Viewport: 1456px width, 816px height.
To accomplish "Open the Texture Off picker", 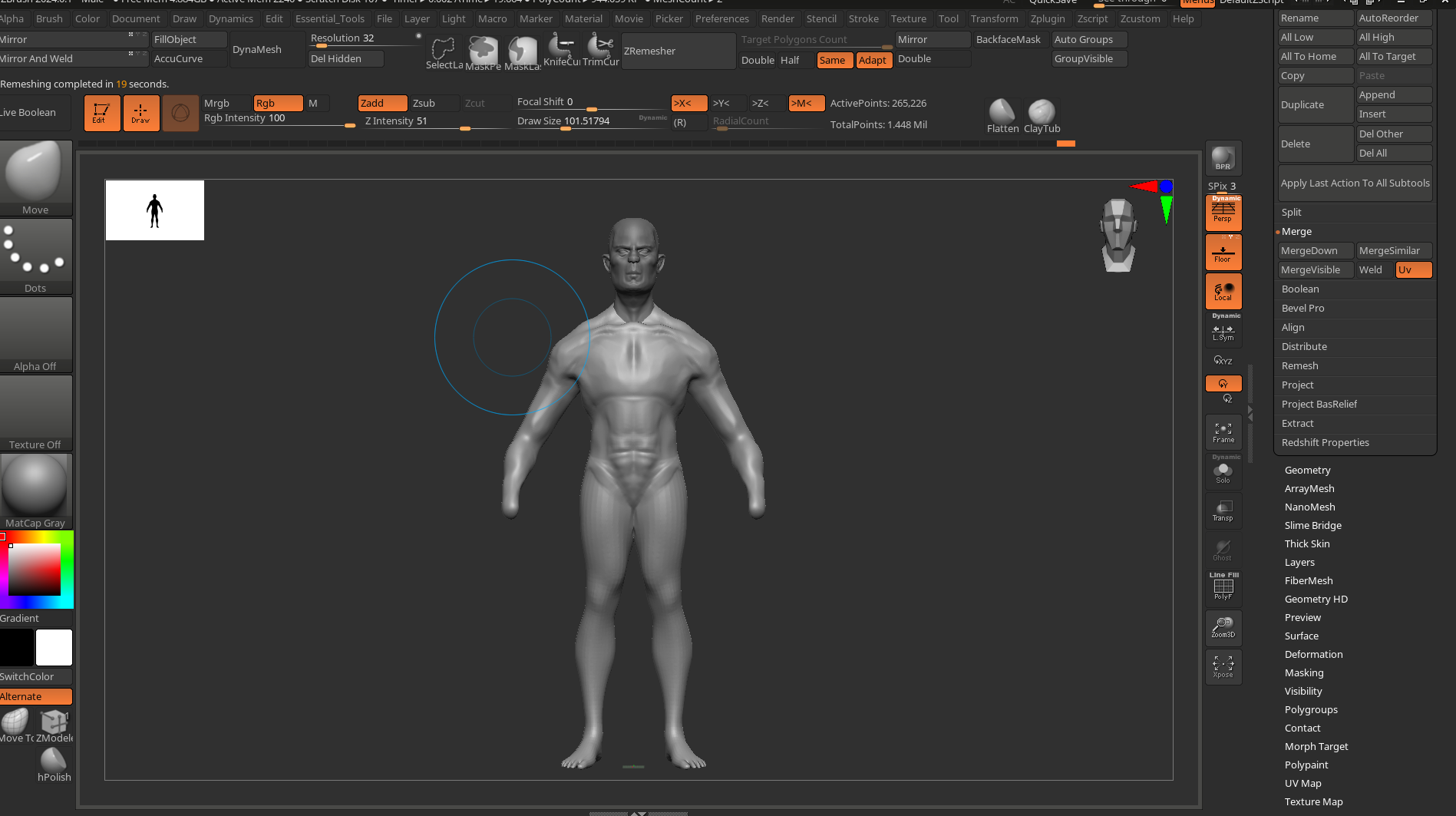I will tap(35, 413).
